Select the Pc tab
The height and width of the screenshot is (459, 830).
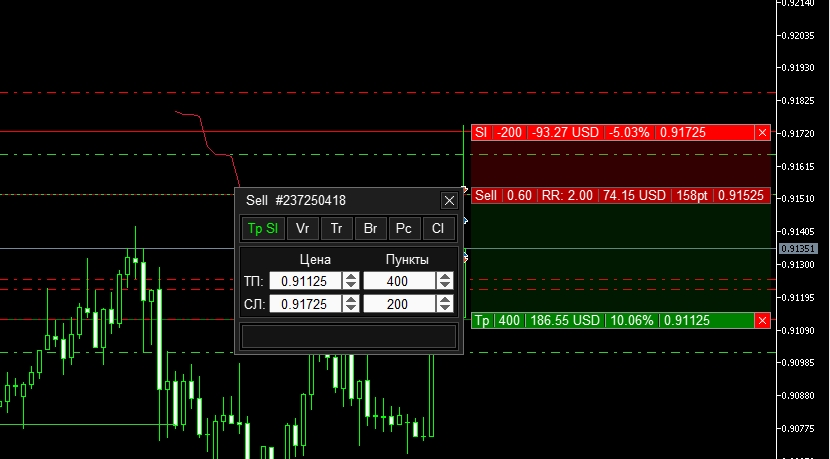404,229
